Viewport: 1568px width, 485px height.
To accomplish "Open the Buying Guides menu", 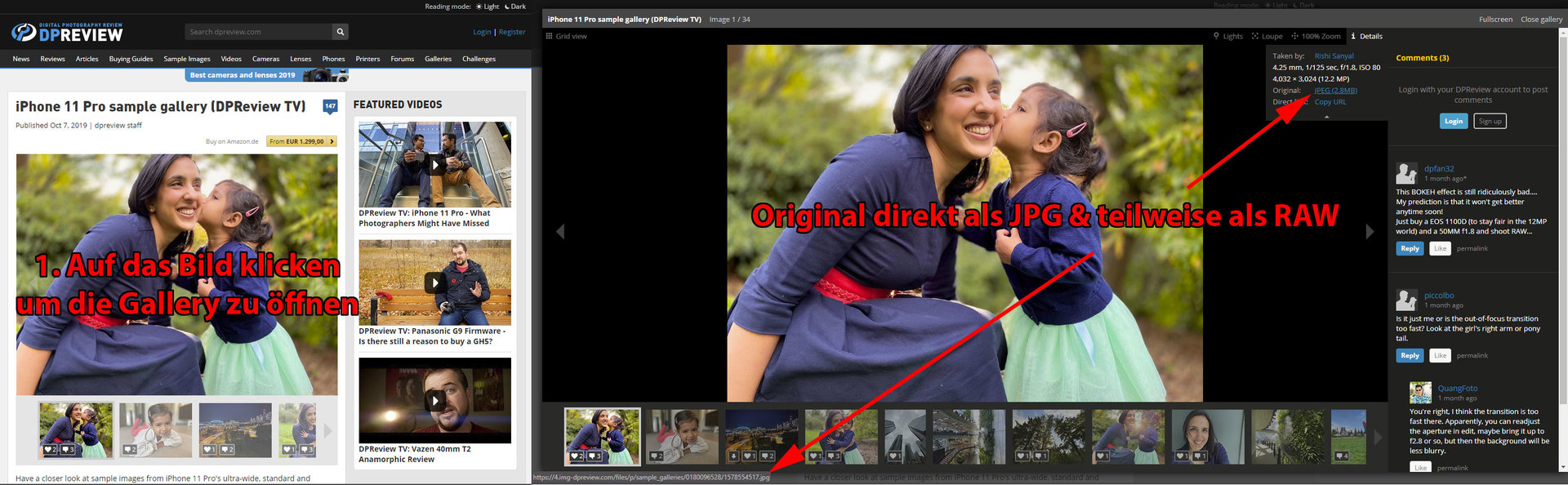I will pos(131,59).
